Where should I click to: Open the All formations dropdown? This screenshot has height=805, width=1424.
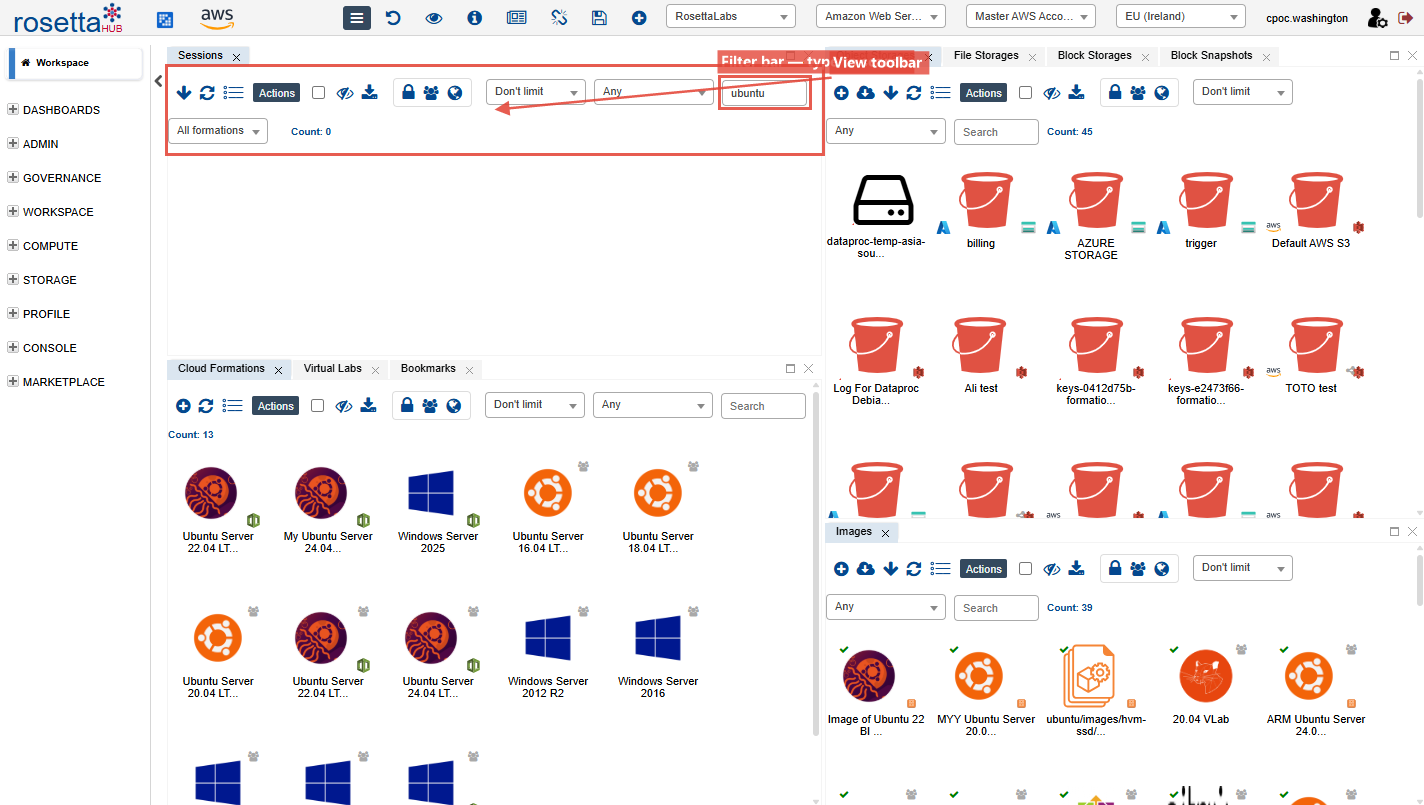[x=217, y=131]
